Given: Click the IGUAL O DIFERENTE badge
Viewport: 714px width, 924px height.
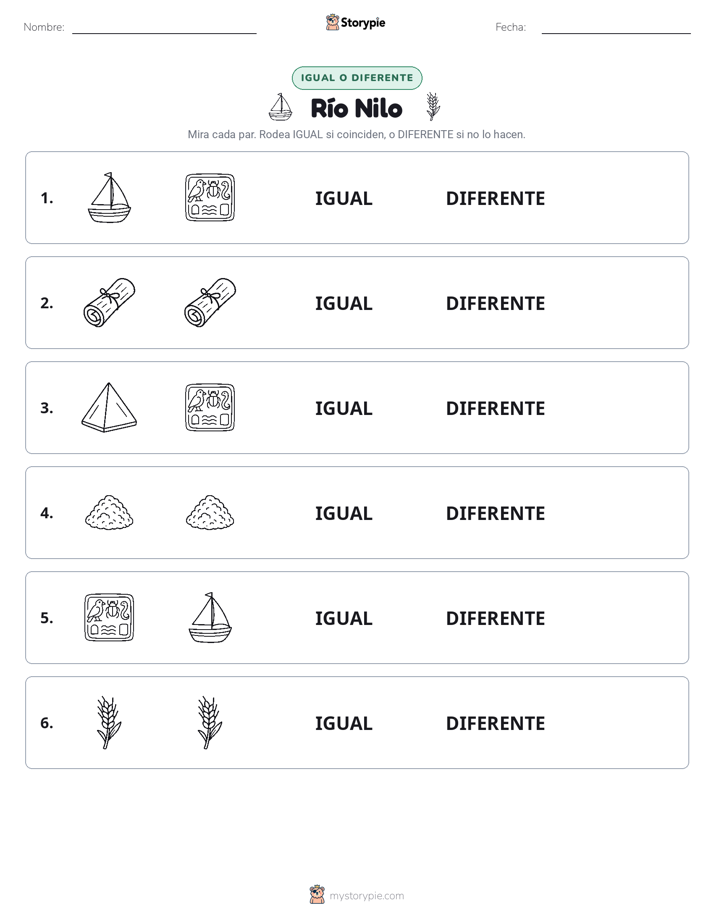Looking at the screenshot, I should coord(357,78).
